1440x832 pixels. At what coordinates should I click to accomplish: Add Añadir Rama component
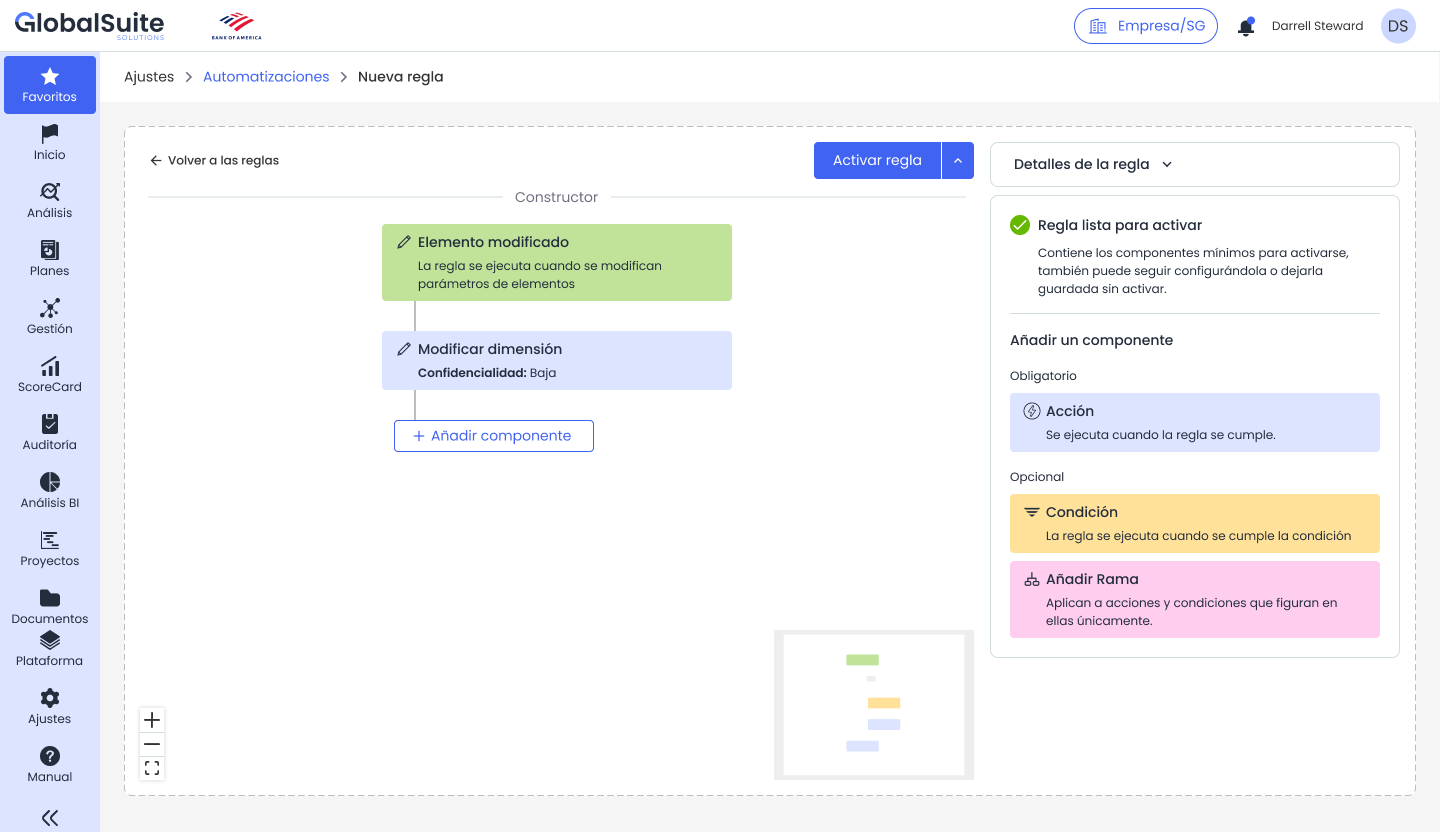pos(1195,599)
